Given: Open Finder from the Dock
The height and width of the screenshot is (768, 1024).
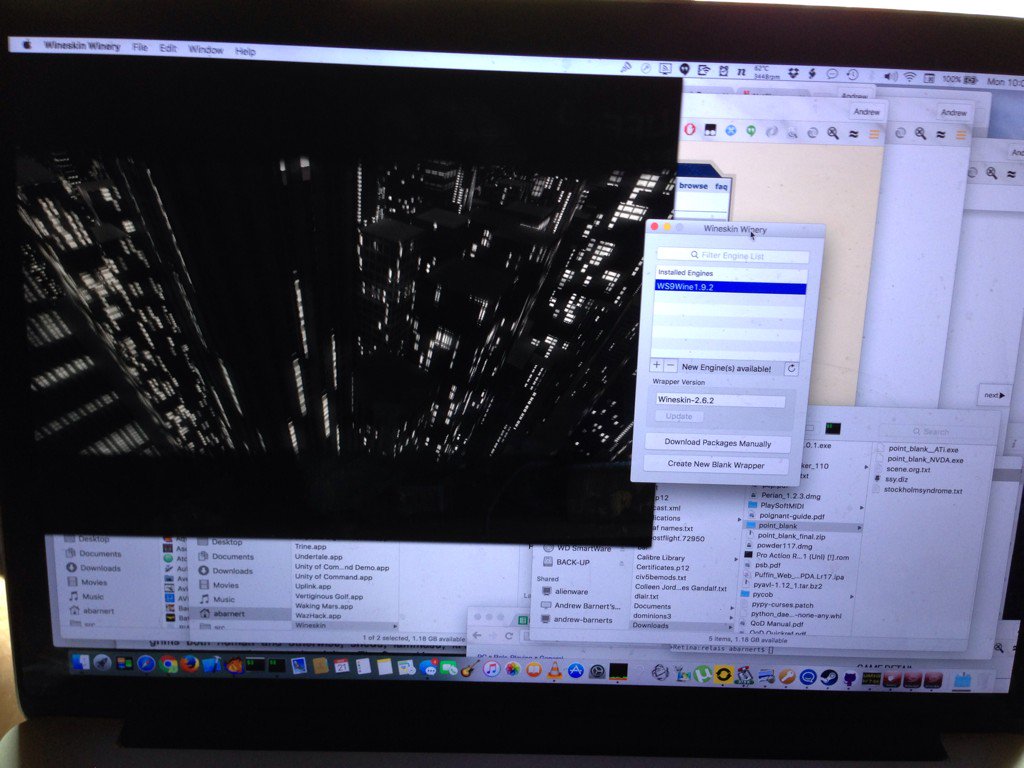Looking at the screenshot, I should point(80,662).
